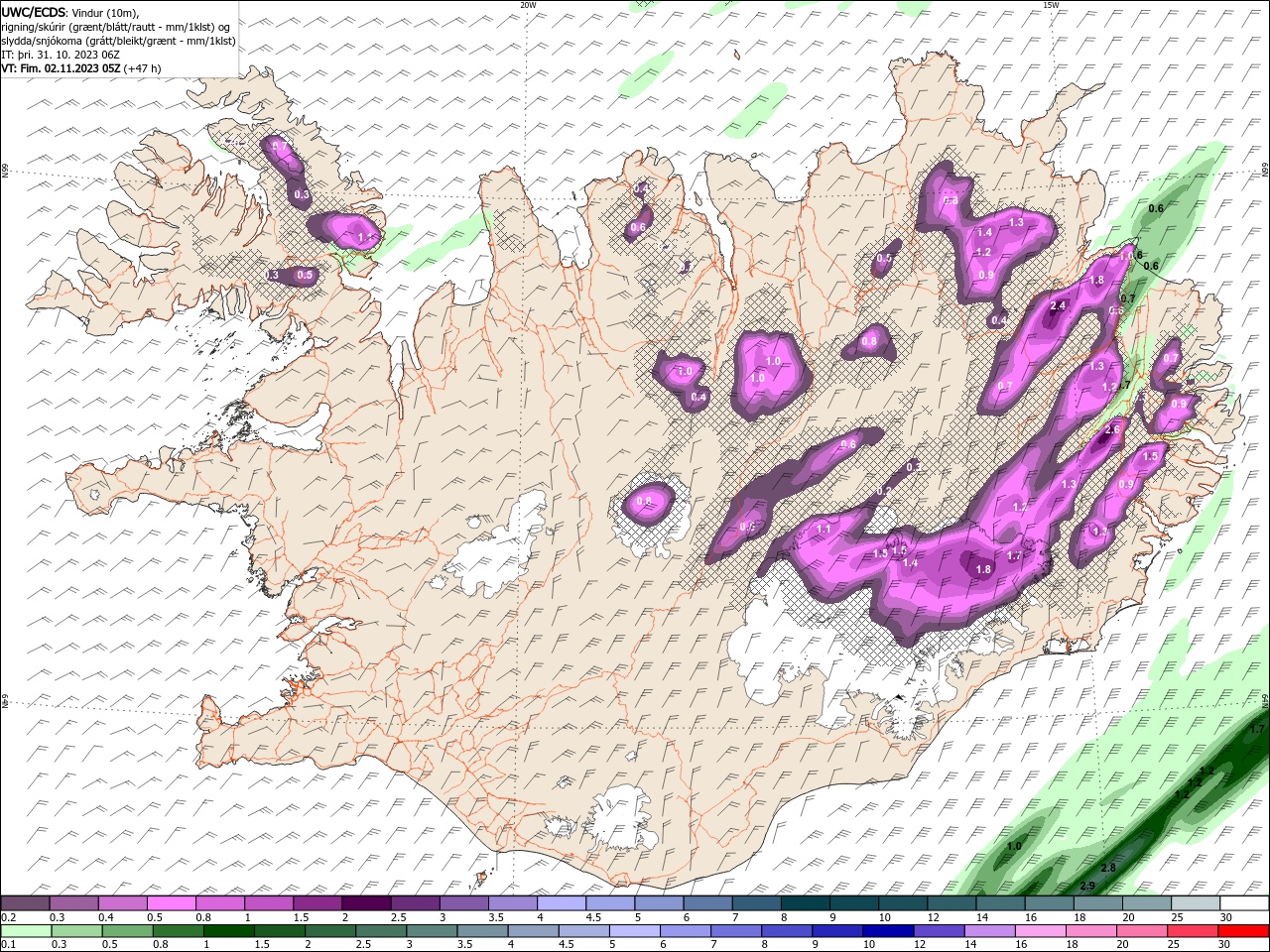This screenshot has width=1270, height=952.
Task: Click the 1.5 purple swatch in upper legend row
Action: (x=317, y=903)
